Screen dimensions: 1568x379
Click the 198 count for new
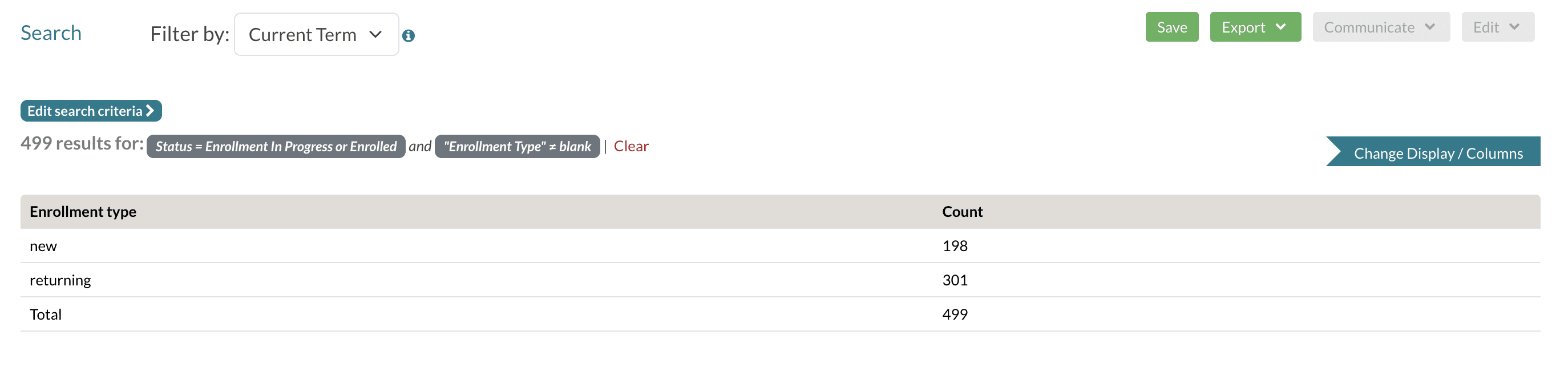click(955, 246)
